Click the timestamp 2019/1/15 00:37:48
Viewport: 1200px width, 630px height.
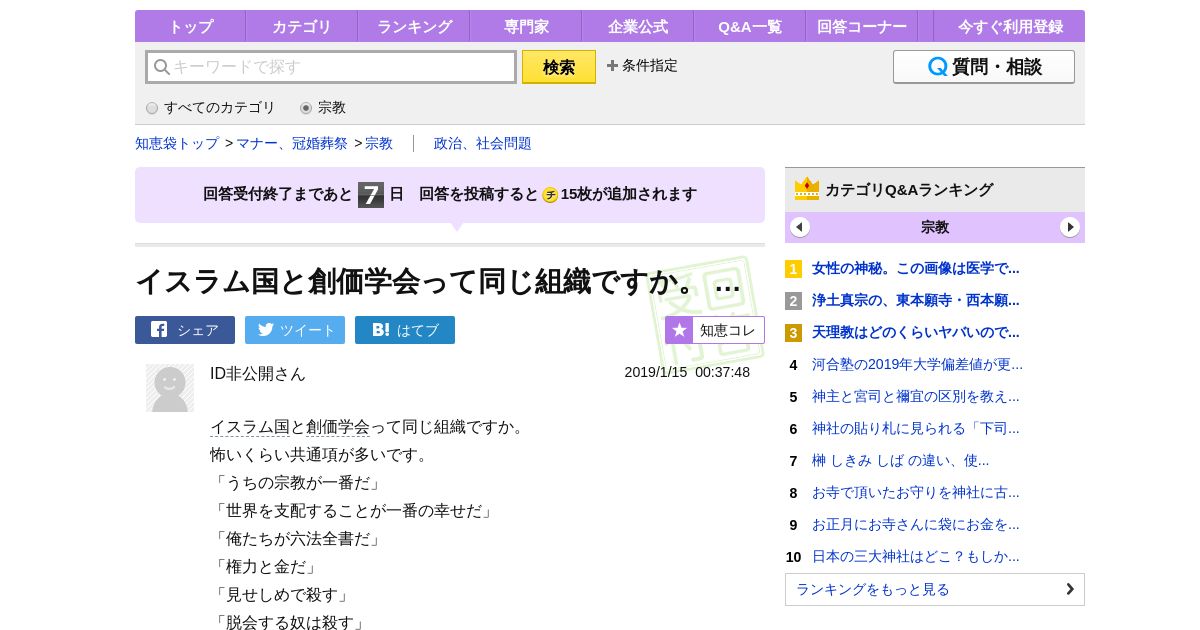pos(687,372)
